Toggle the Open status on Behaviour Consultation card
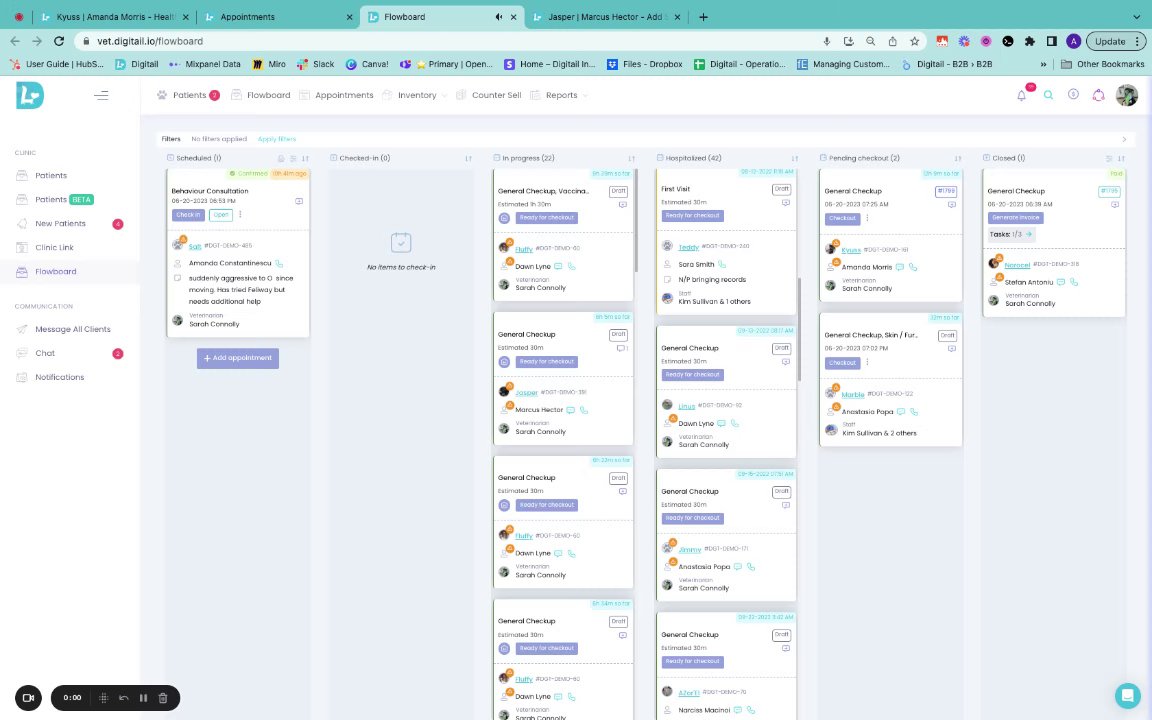This screenshot has height=720, width=1152. [x=220, y=215]
